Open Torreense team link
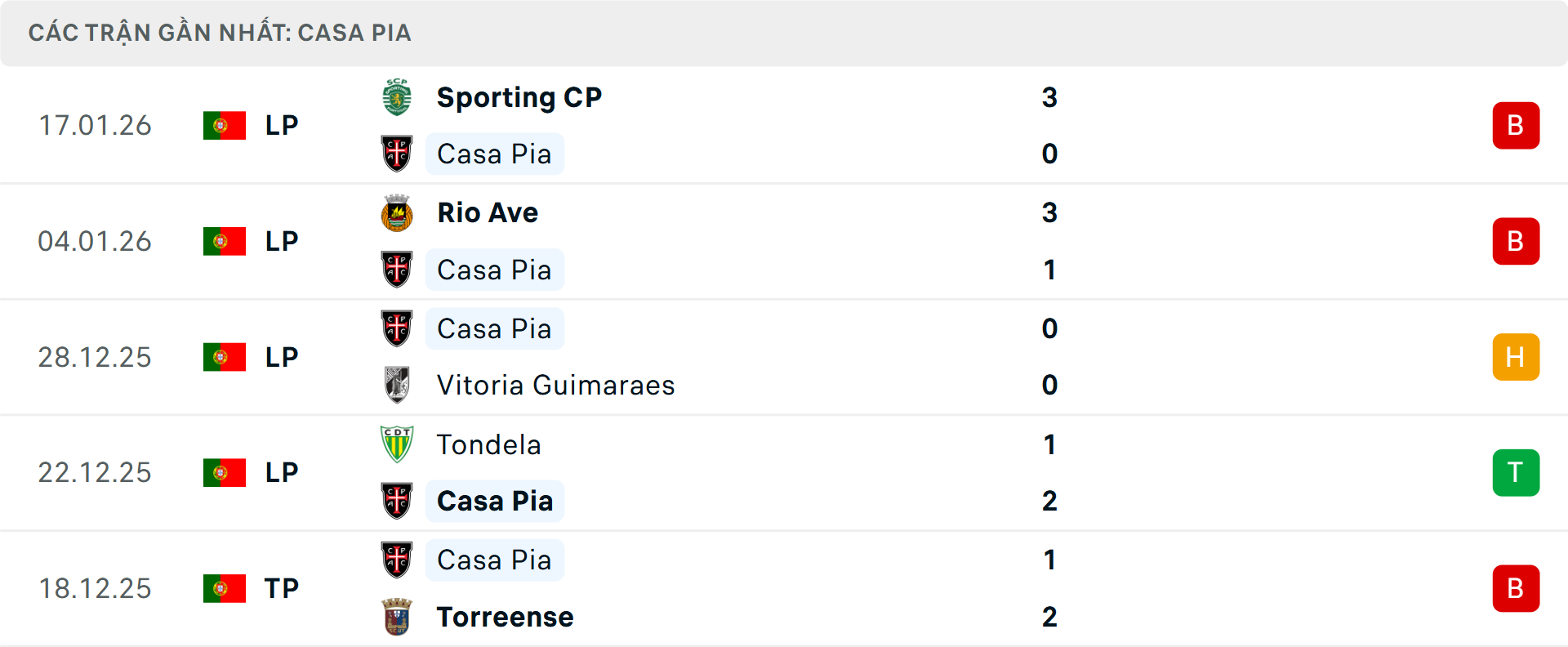The height and width of the screenshot is (647, 1568). (x=505, y=617)
